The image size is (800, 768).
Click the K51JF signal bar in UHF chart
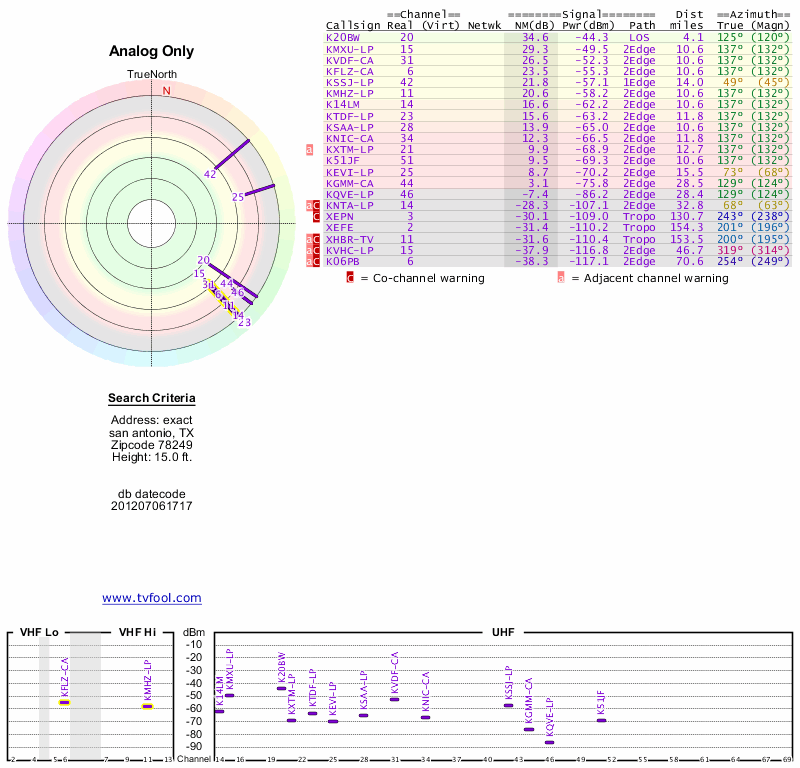click(601, 720)
